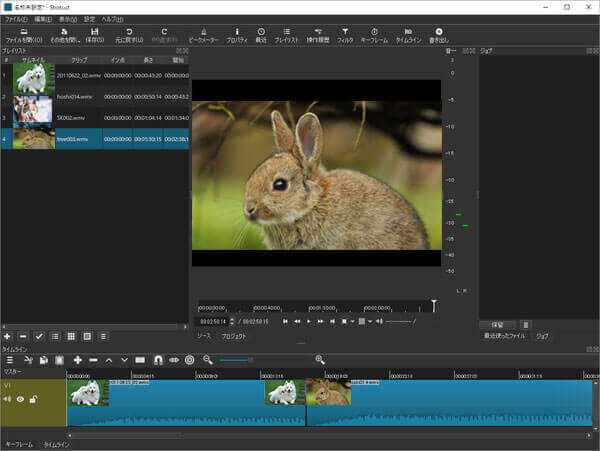Screen dimensions: 600x451
Task: Open the timeline hamburger menu
Action: (9, 359)
